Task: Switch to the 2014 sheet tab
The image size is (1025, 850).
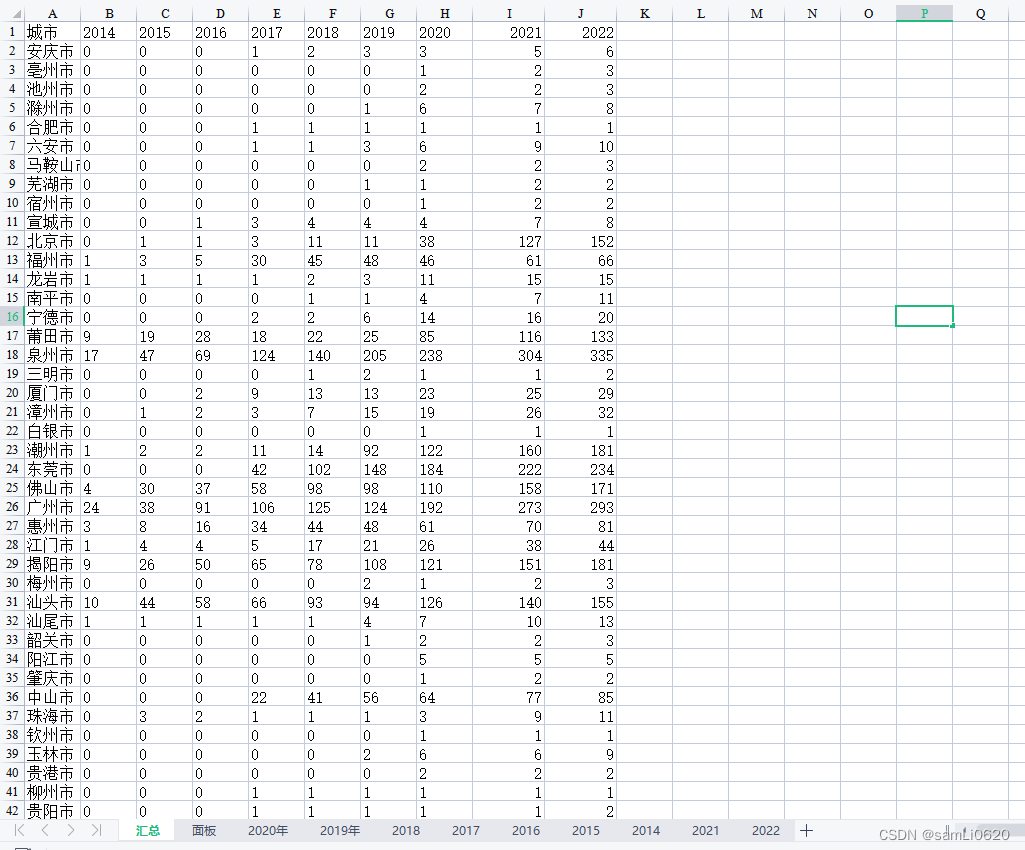Action: (x=646, y=830)
